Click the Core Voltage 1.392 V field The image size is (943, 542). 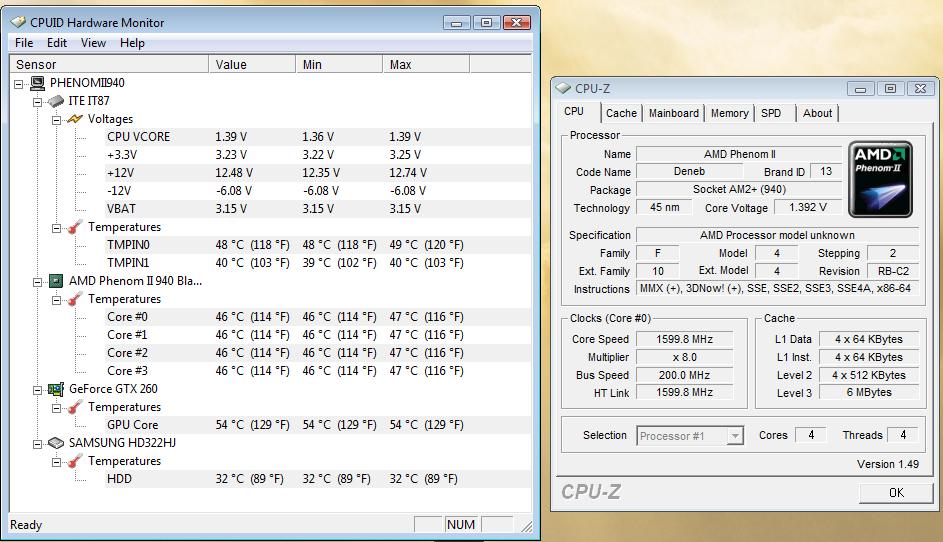808,208
